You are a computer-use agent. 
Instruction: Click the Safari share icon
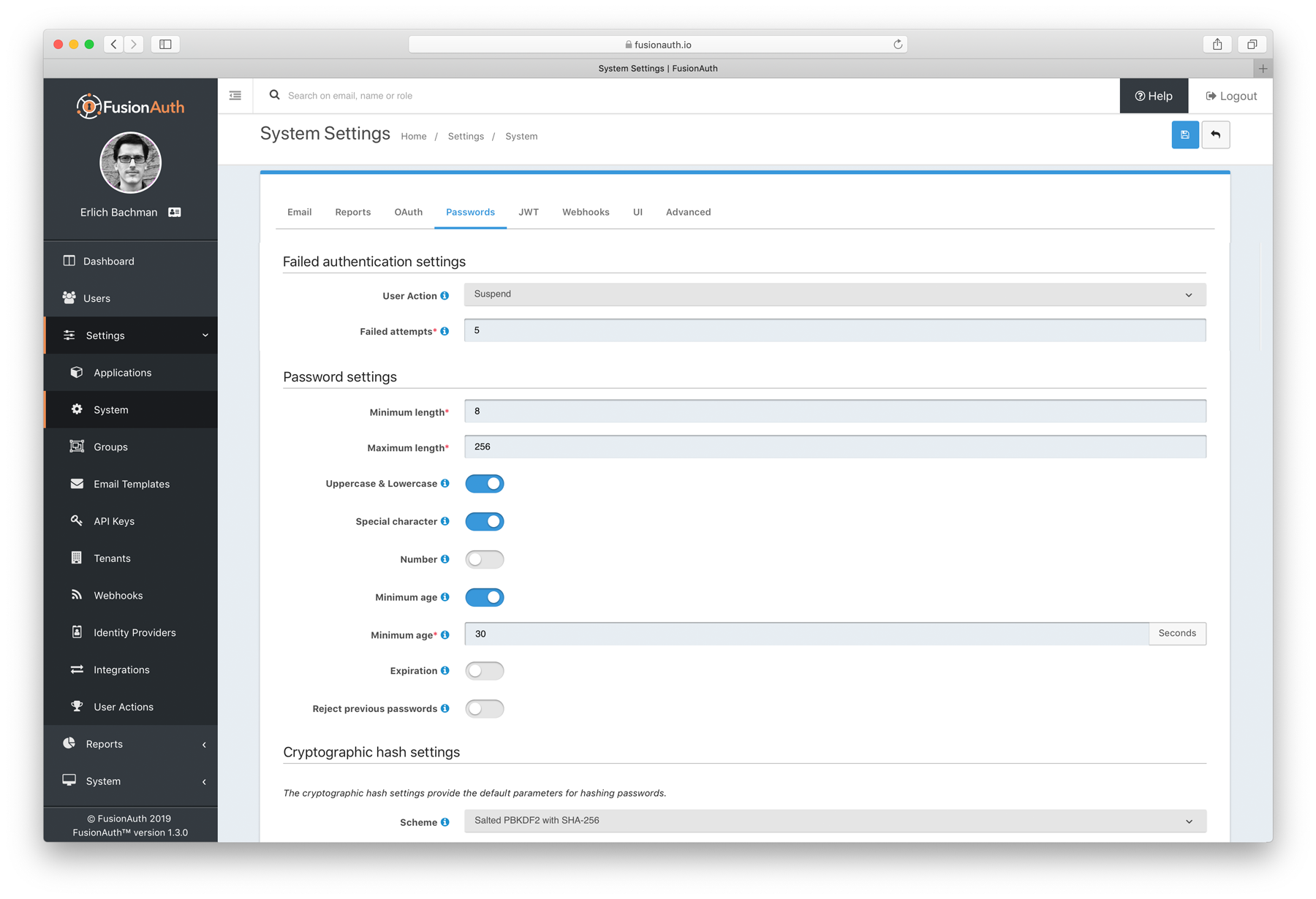(x=1217, y=45)
